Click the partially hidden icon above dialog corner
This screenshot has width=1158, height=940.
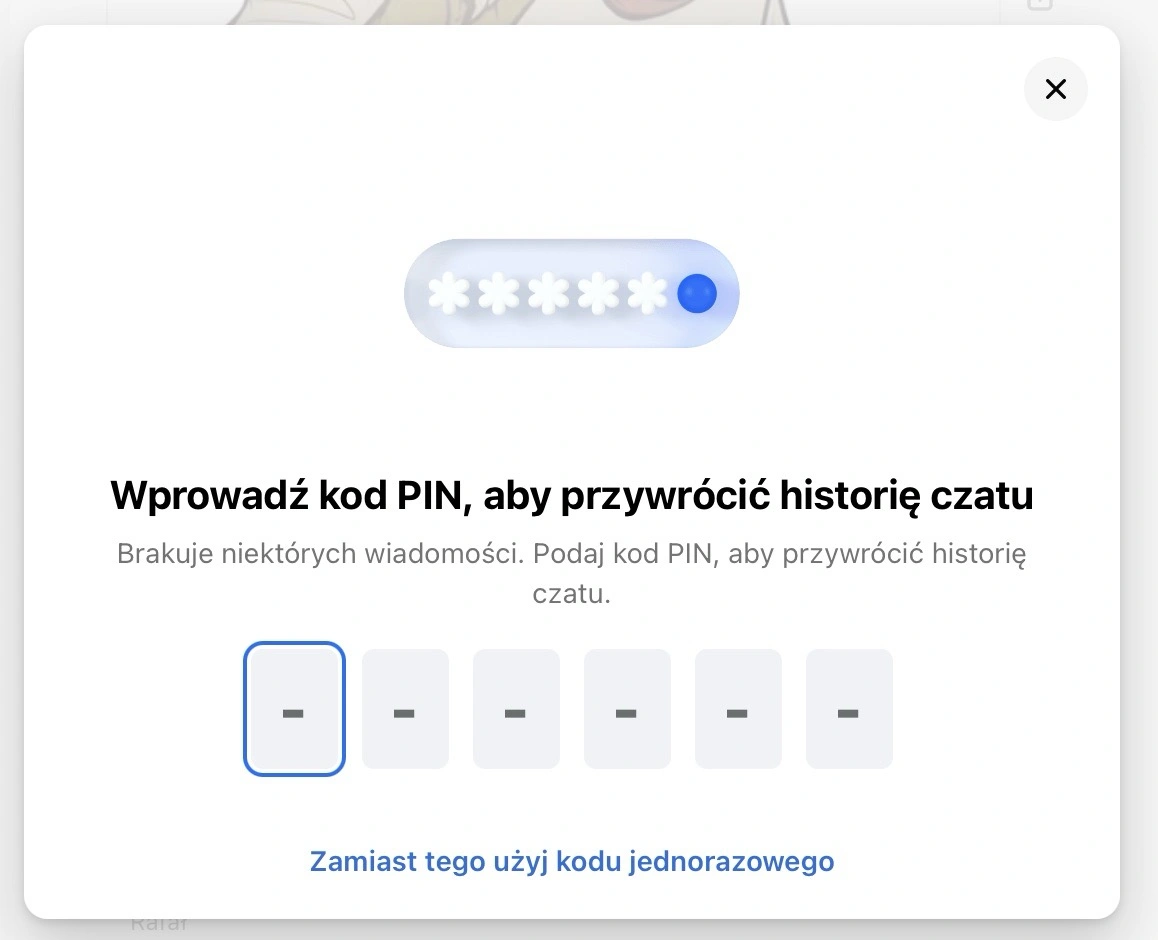point(1039,6)
